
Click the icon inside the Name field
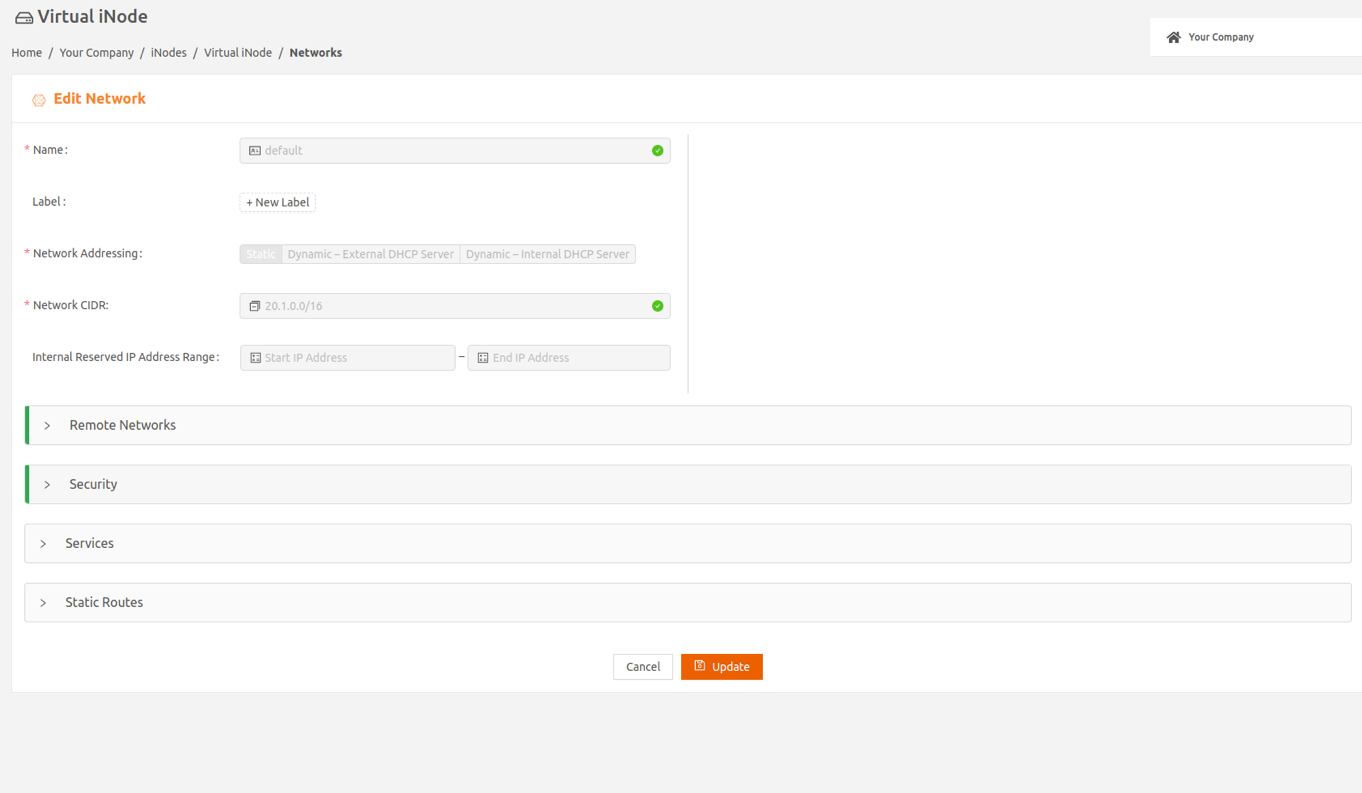pos(255,151)
